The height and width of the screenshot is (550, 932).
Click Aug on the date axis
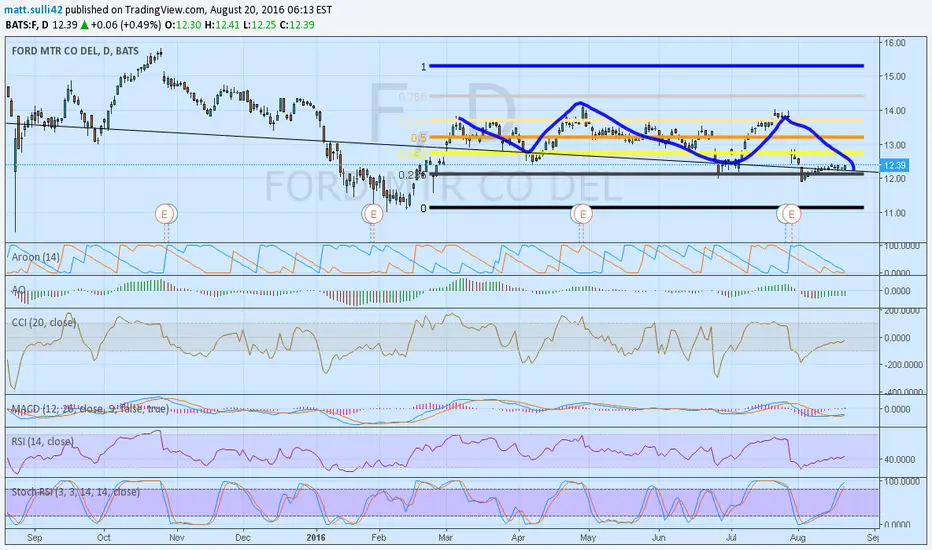click(798, 538)
